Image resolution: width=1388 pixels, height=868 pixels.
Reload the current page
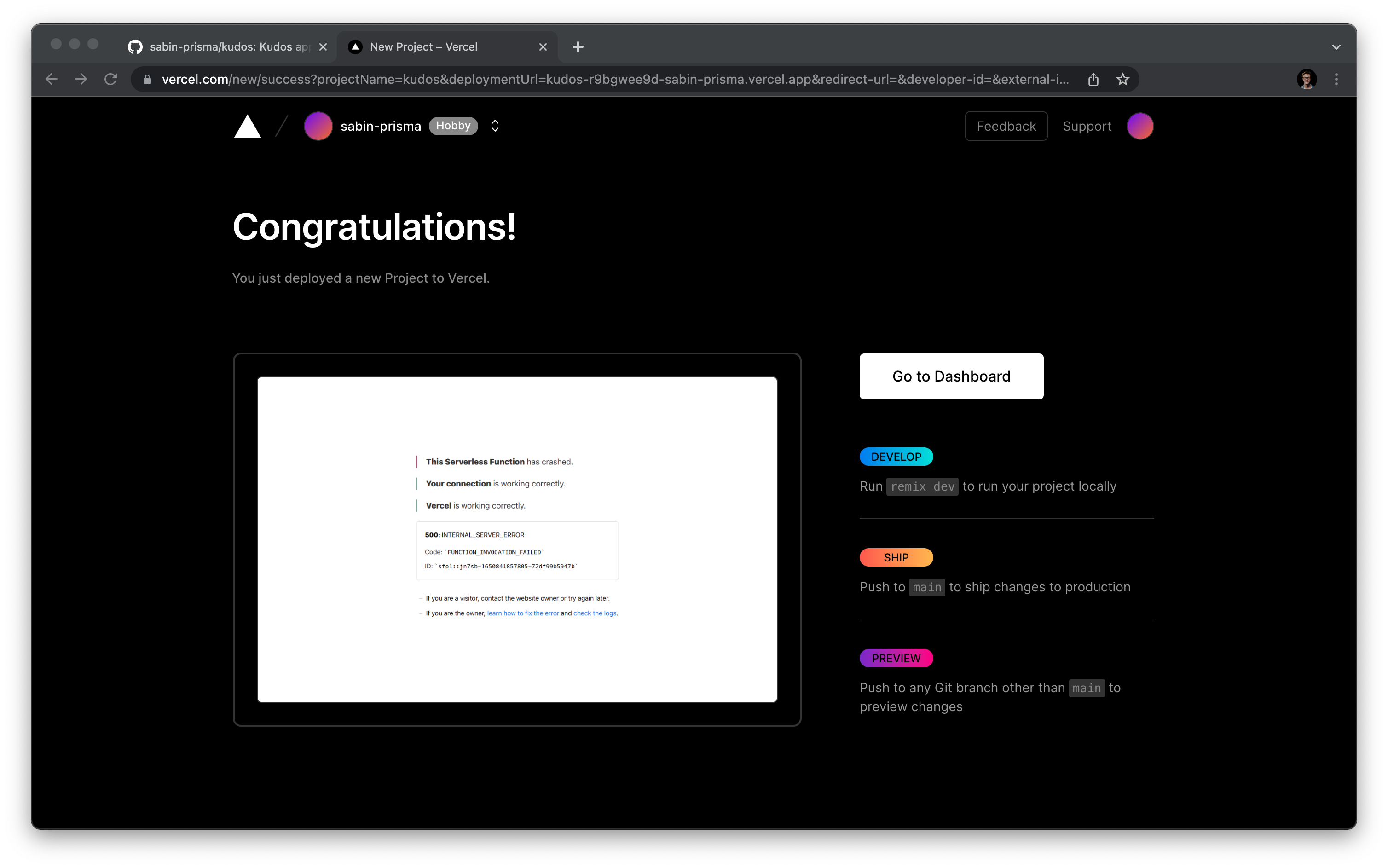pyautogui.click(x=111, y=79)
